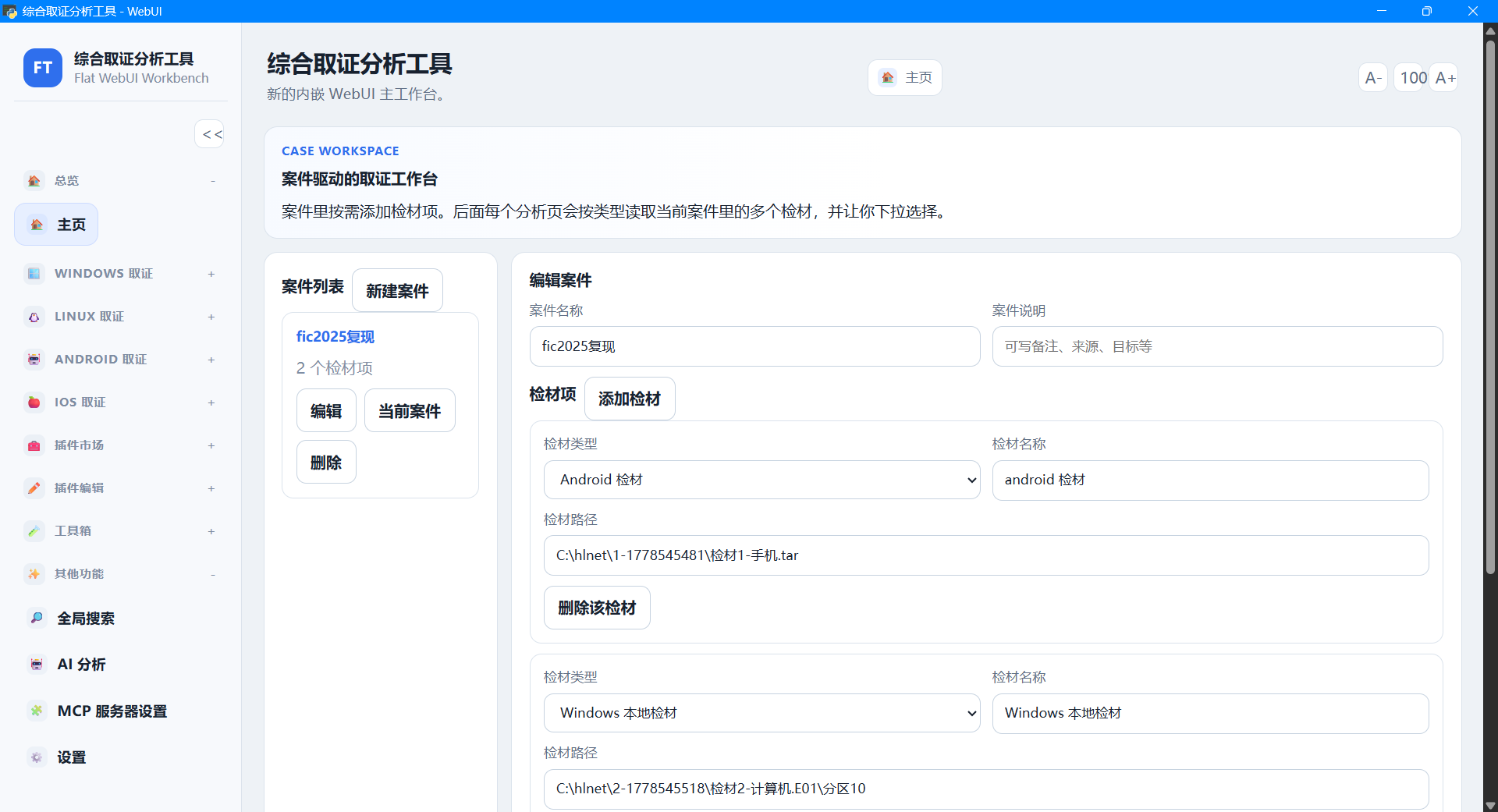Set fic2025复现 as 当前案件

(x=410, y=410)
